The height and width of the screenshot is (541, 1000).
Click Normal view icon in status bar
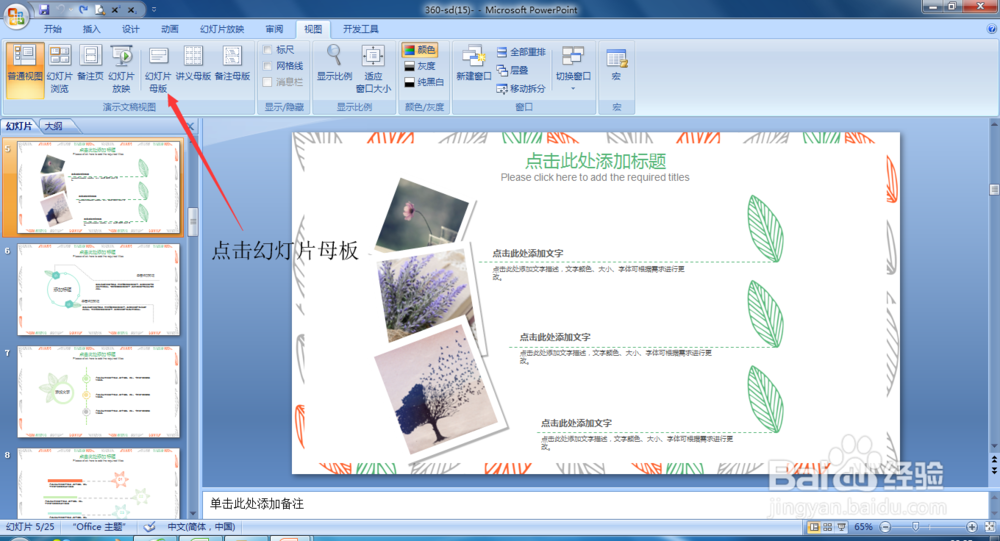pos(814,527)
